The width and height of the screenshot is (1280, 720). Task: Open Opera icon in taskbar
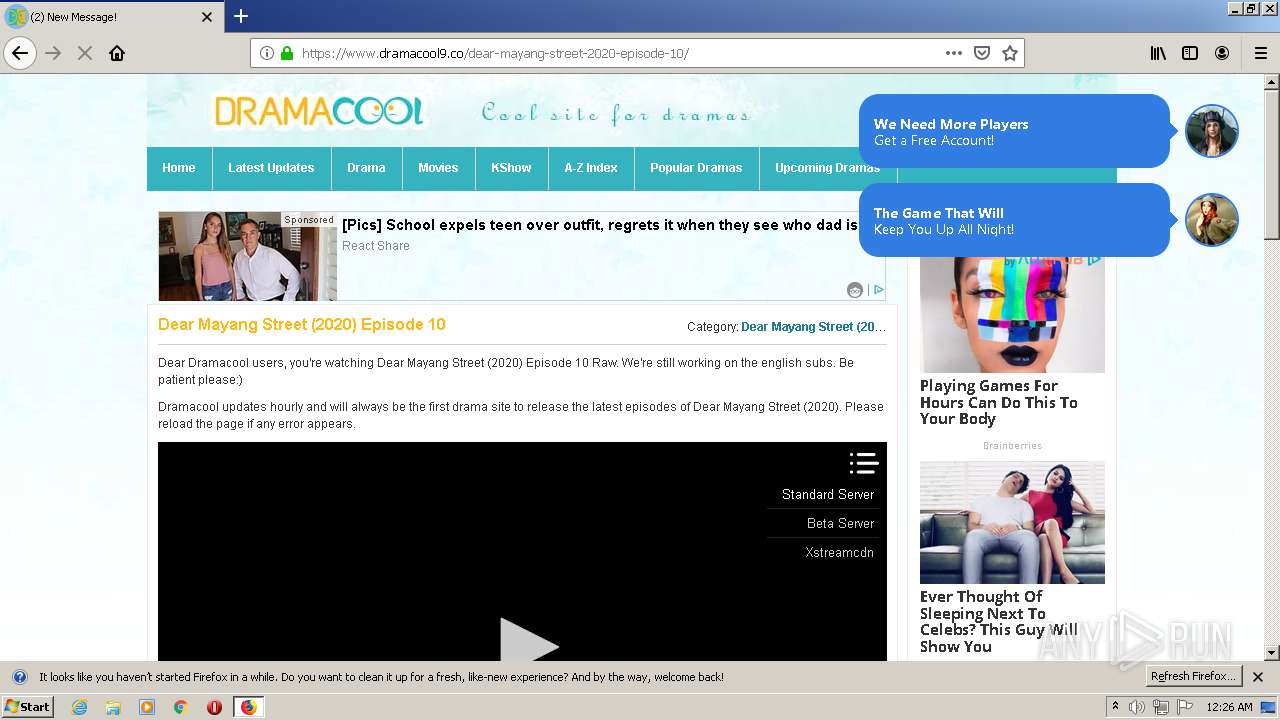214,707
